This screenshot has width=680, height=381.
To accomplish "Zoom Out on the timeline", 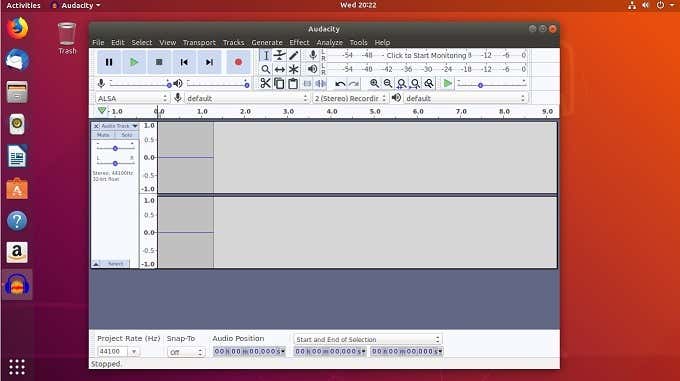I will click(388, 83).
